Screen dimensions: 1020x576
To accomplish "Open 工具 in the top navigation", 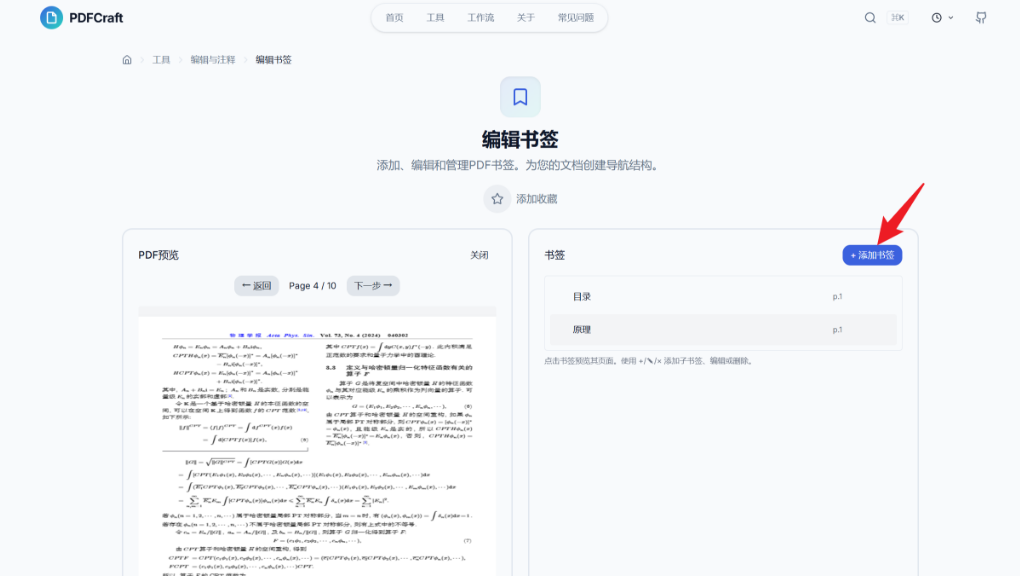I will 435,18.
